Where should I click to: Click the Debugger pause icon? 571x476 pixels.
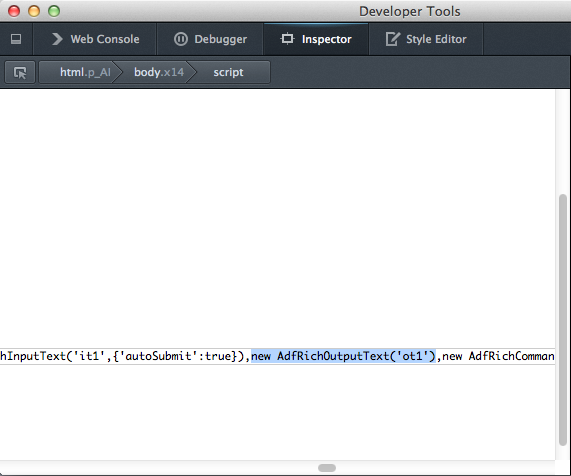coord(181,39)
